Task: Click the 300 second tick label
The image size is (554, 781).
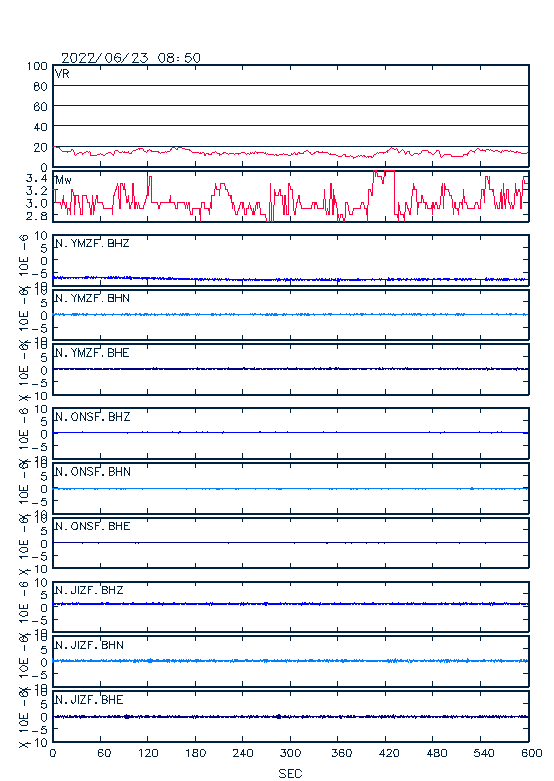Action: [290, 753]
